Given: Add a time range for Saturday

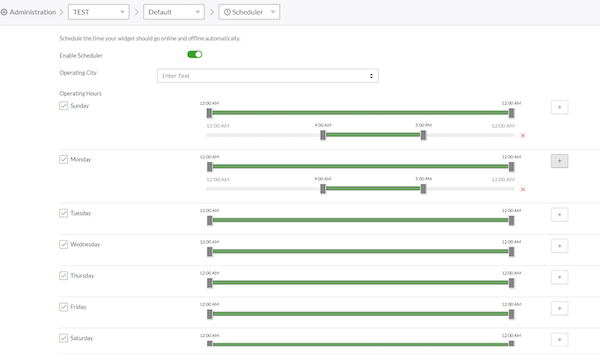Looking at the screenshot, I should point(559,340).
